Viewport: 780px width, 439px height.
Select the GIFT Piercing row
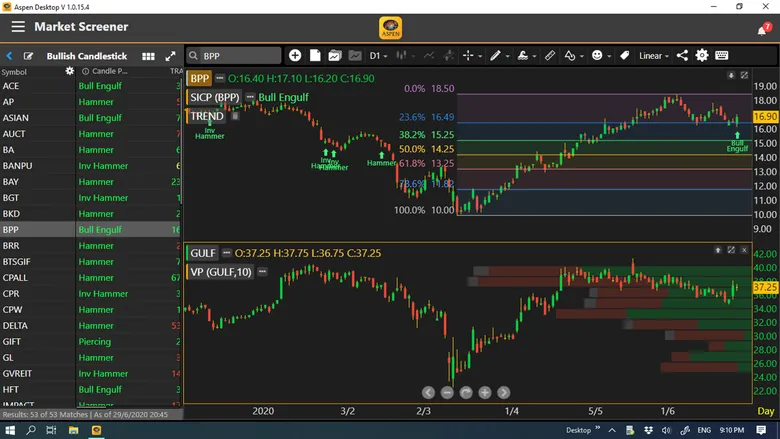91,342
